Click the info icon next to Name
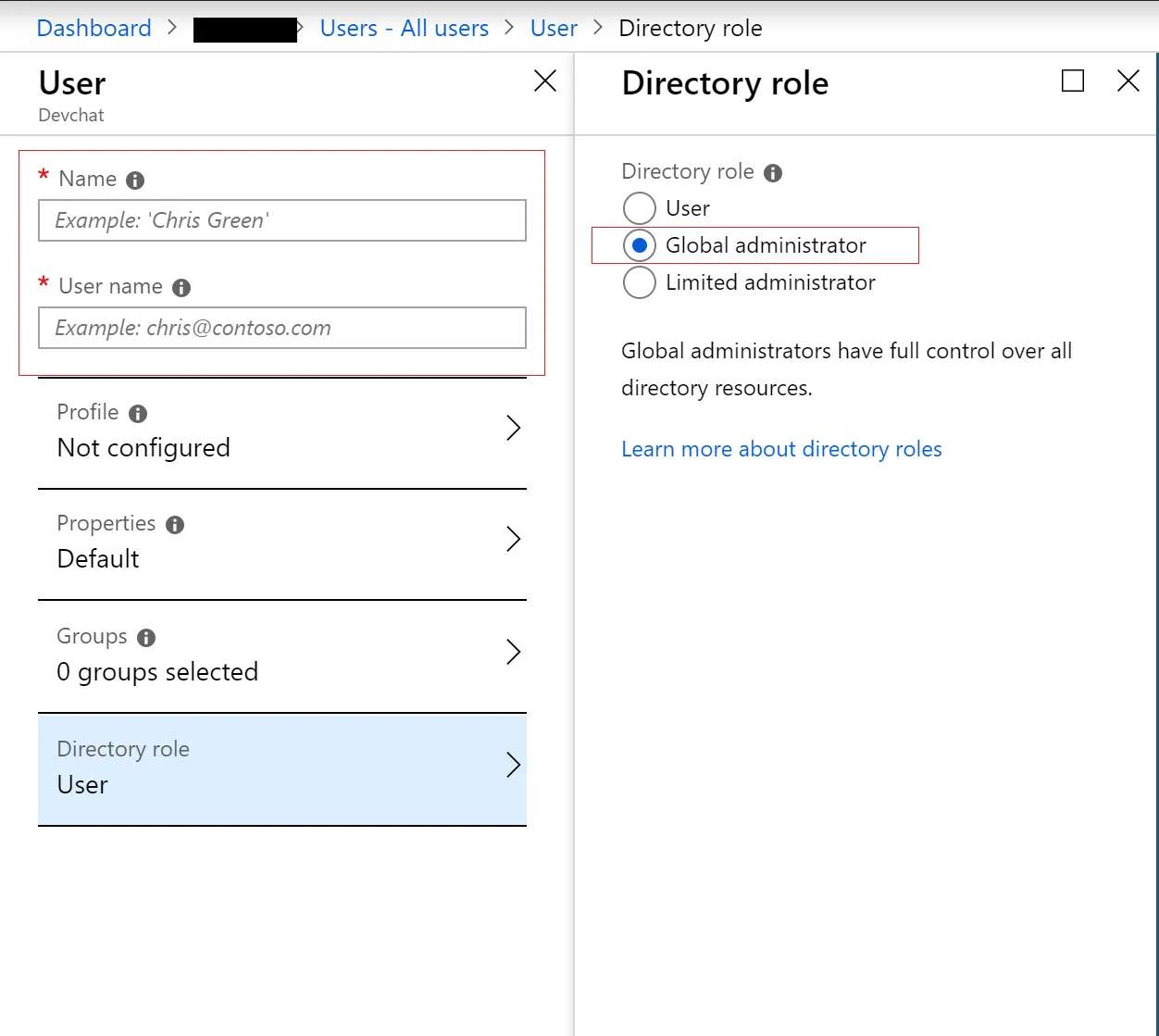 point(135,181)
